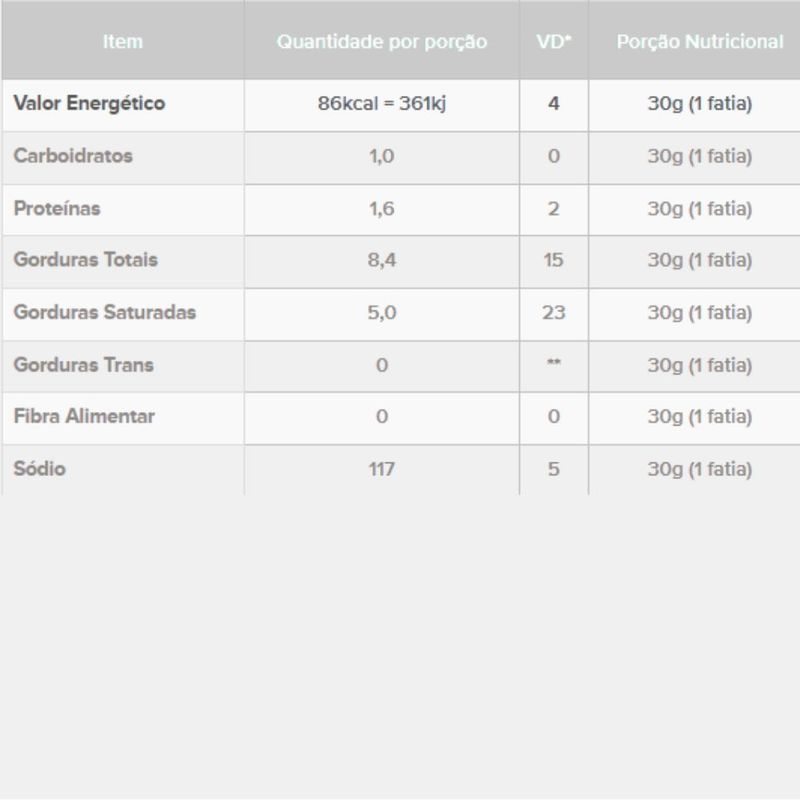Click the 30g (1 fatia) cell for Sódio
This screenshot has height=800, width=800.
click(699, 469)
